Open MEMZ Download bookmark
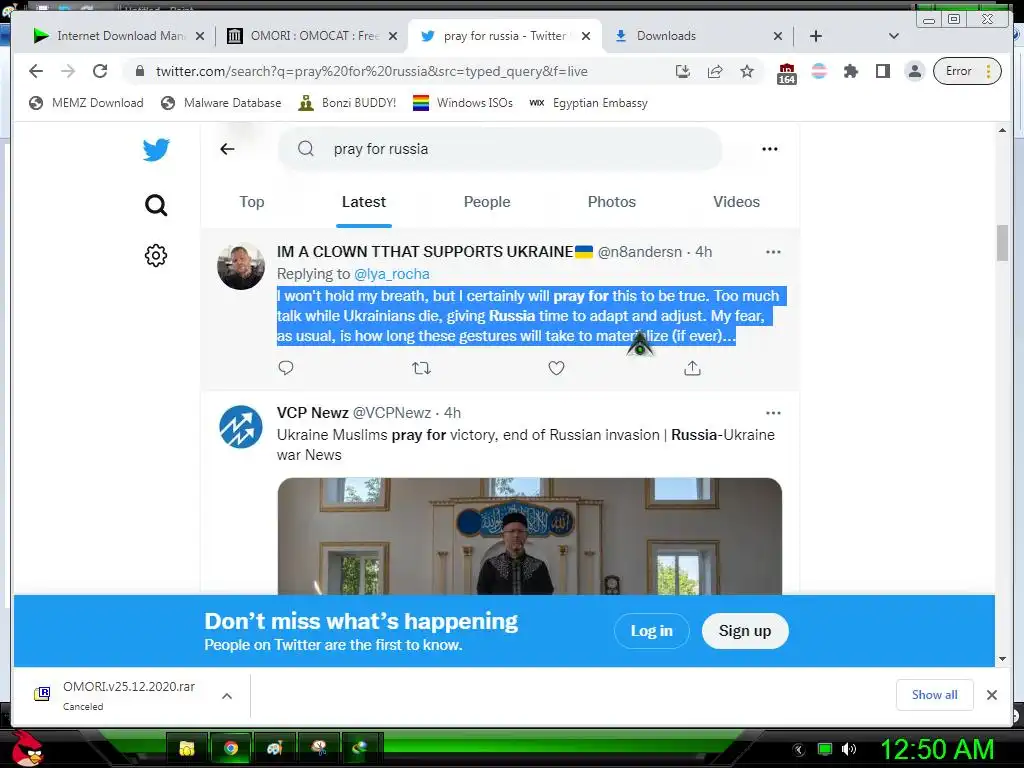This screenshot has height=768, width=1024. coord(86,103)
